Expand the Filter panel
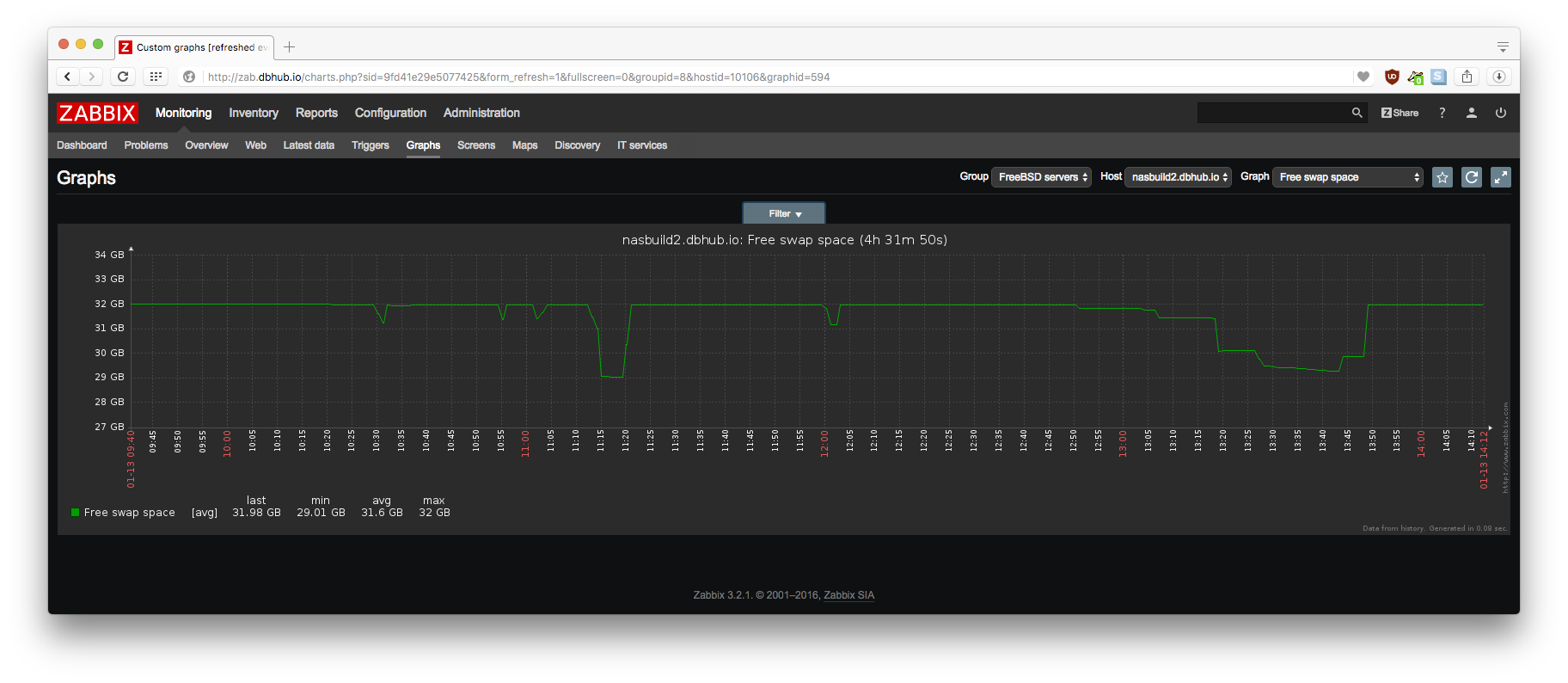Viewport: 1568px width, 683px height. (x=784, y=213)
